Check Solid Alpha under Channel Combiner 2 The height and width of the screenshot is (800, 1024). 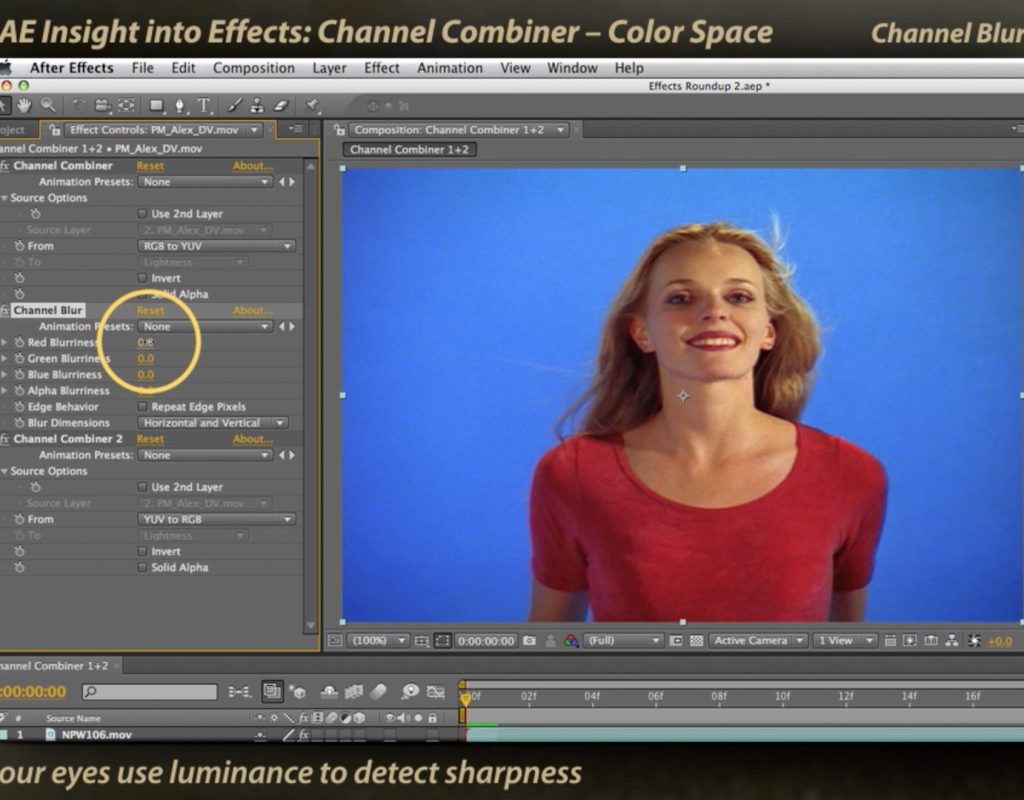coord(142,568)
